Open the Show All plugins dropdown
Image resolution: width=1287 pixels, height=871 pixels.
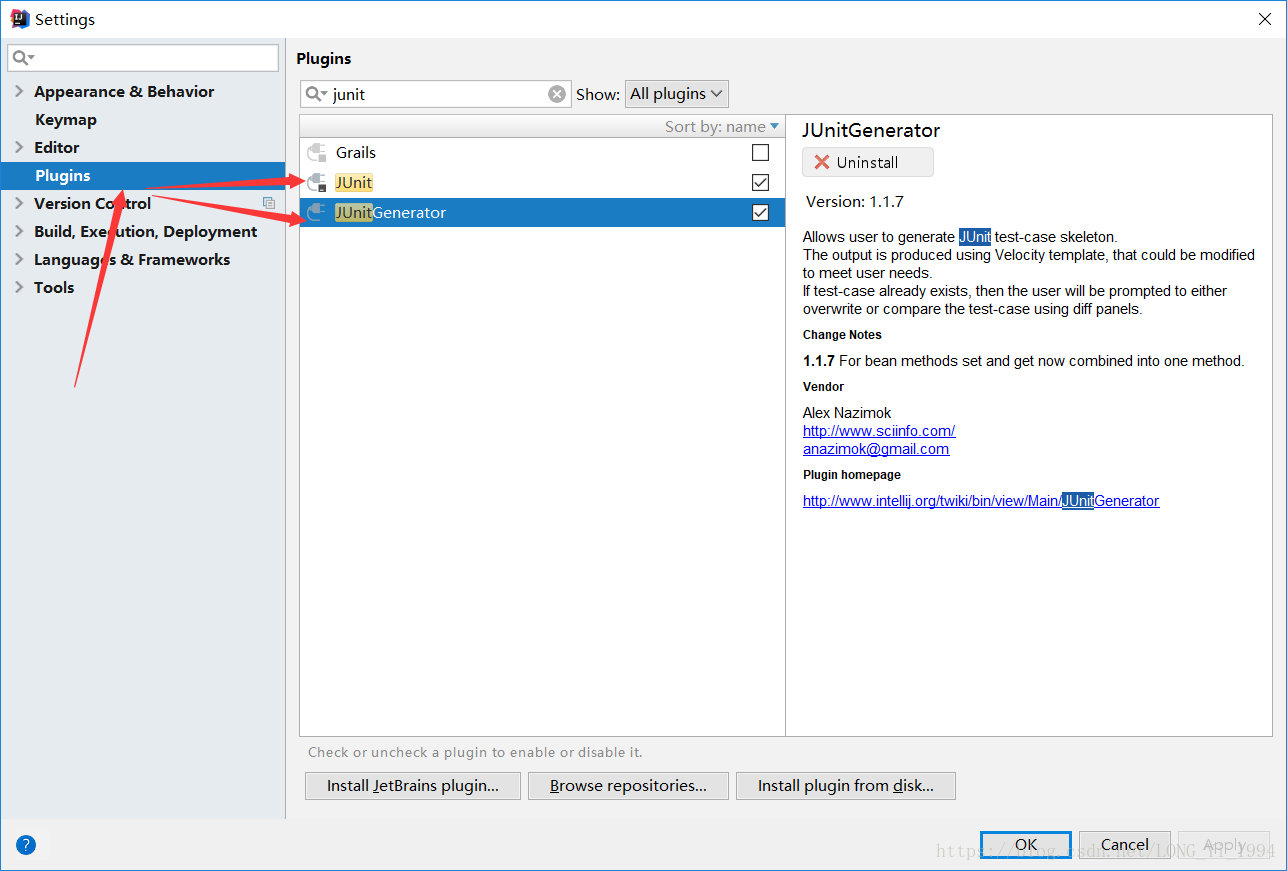pos(677,94)
